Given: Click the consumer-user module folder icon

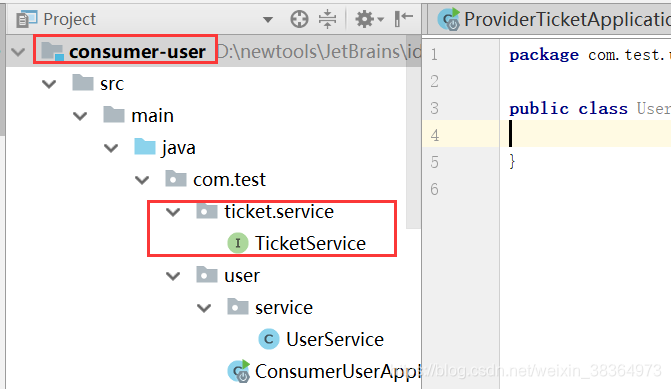Looking at the screenshot, I should (x=53, y=51).
